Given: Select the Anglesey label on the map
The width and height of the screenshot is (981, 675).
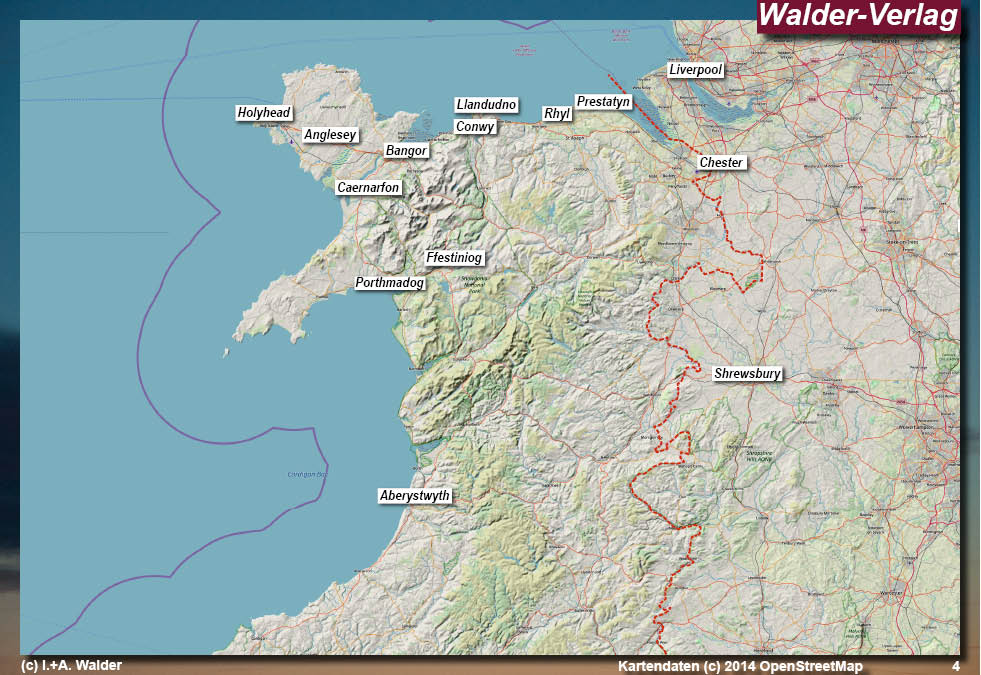Looking at the screenshot, I should [329, 133].
